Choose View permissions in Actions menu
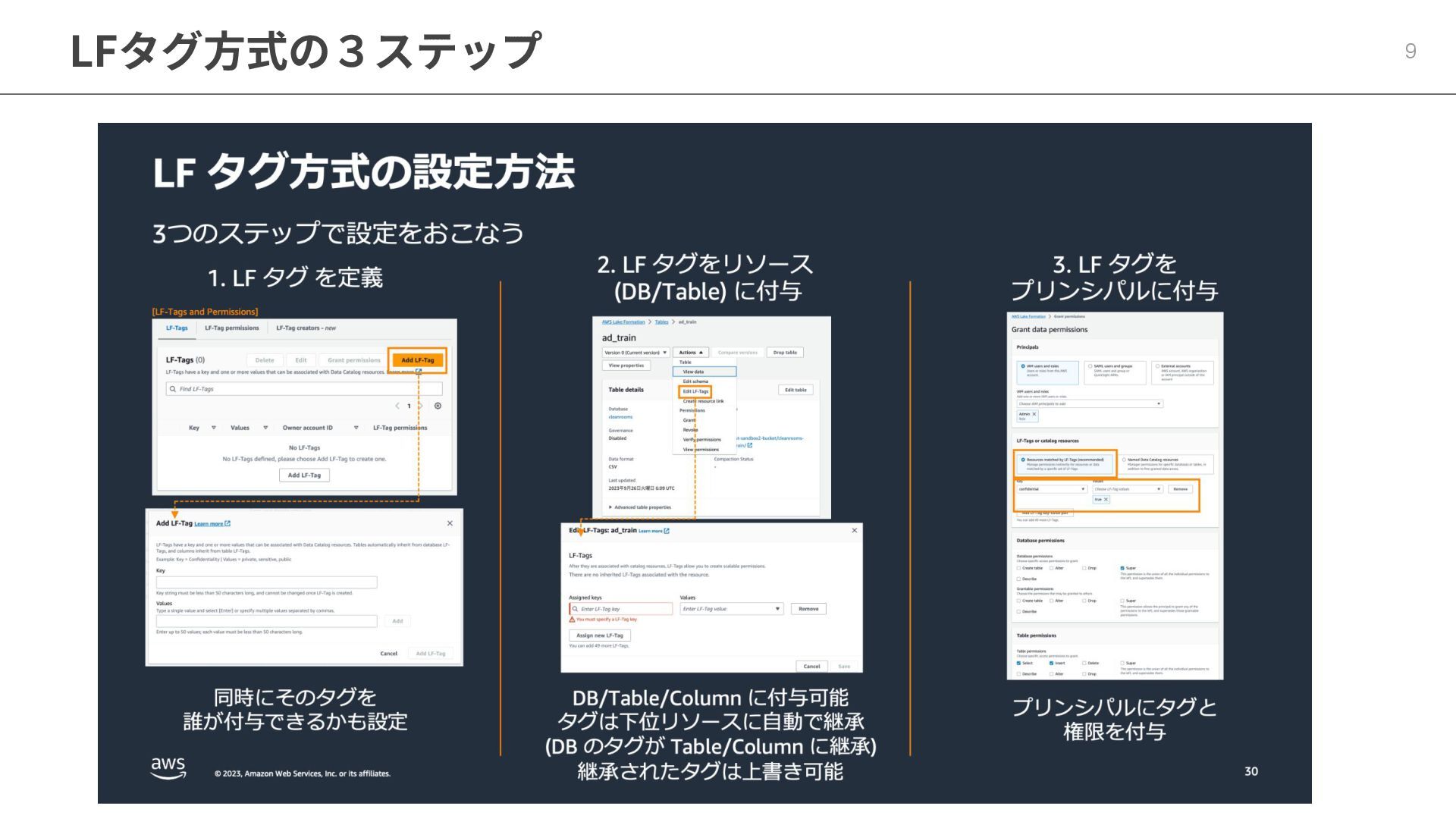This screenshot has height=819, width=1456. click(x=701, y=450)
